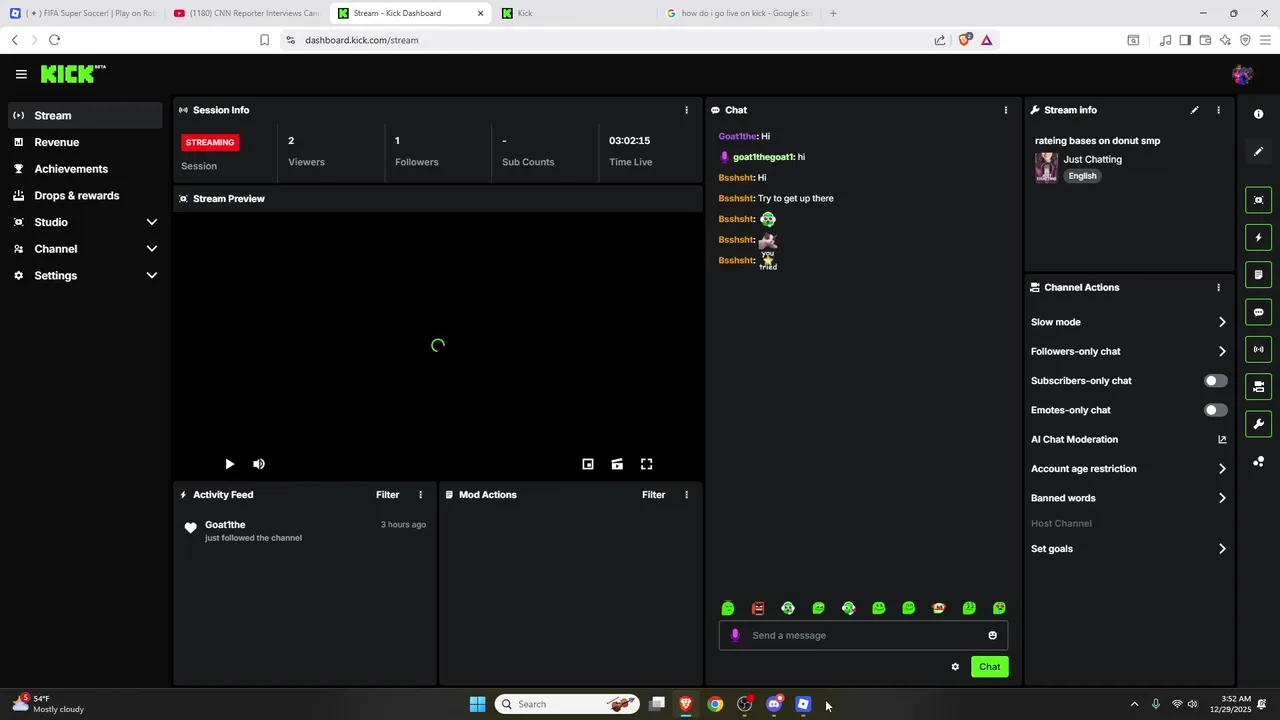Click the pencil edit-layout icon in right sidebar

[1258, 152]
